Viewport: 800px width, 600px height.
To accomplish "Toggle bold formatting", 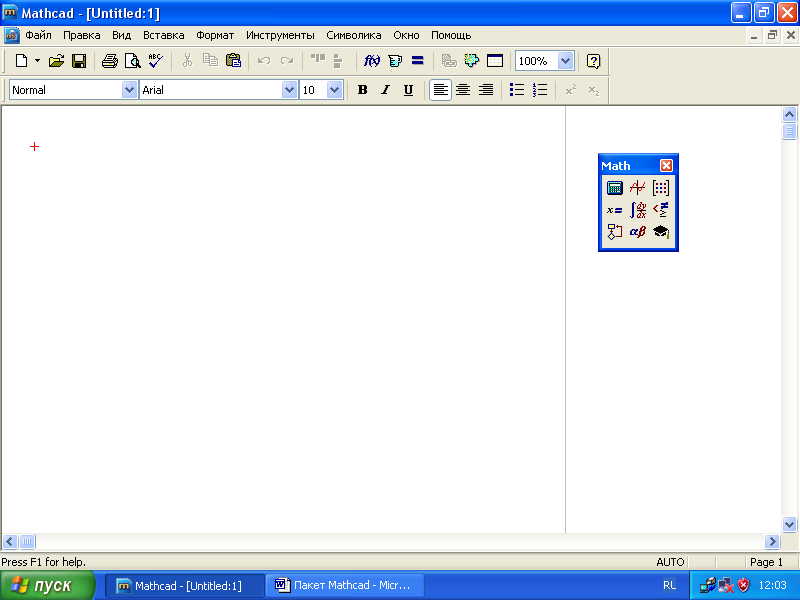I will coord(362,90).
